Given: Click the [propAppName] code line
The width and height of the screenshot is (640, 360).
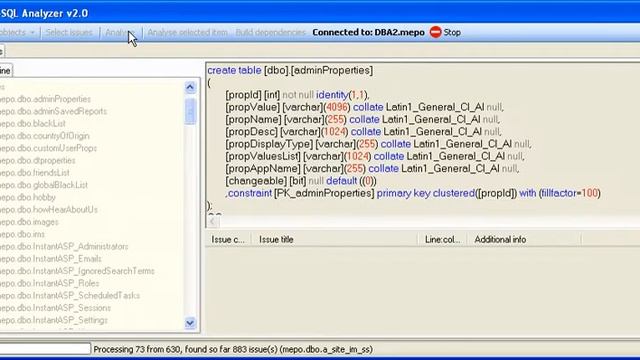Looking at the screenshot, I should 372,169.
